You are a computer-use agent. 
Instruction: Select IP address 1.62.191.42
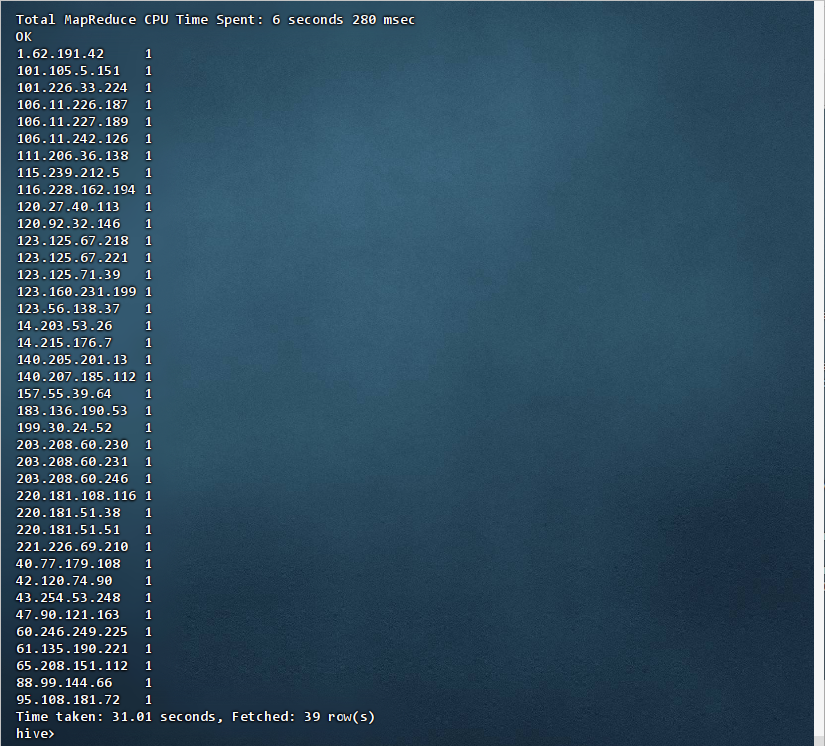point(61,54)
